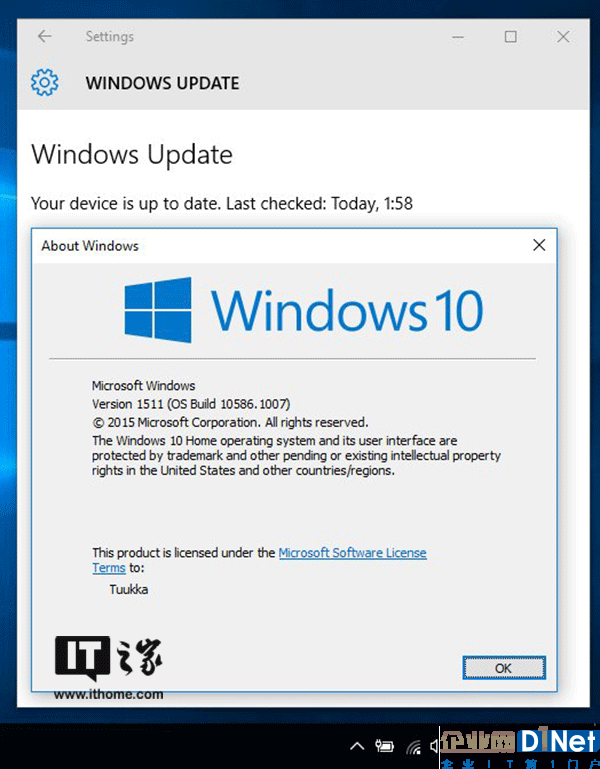Open the Wi-Fi network tray icon
600x769 pixels.
414,747
